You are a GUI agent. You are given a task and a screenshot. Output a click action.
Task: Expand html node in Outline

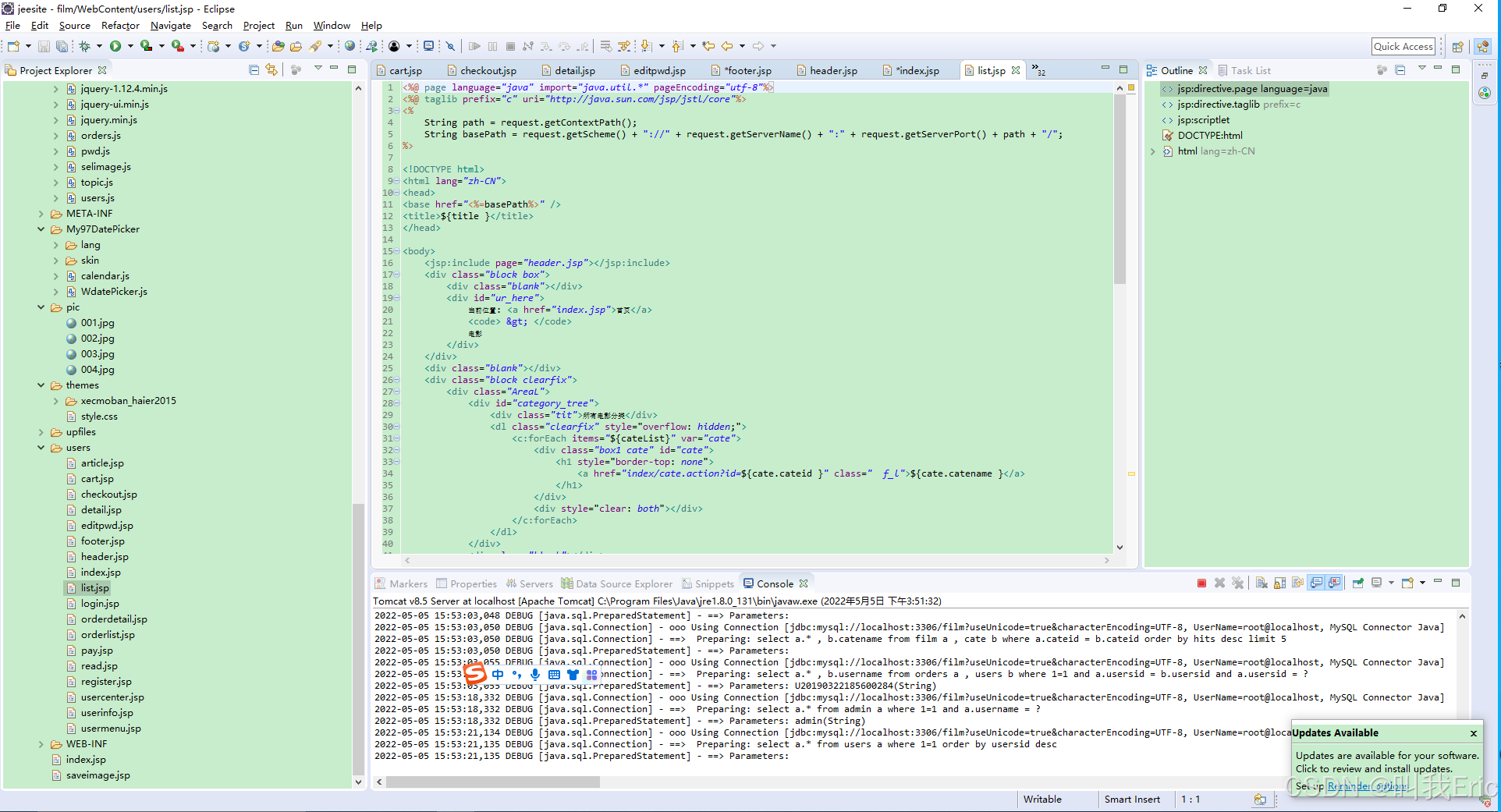click(1152, 151)
